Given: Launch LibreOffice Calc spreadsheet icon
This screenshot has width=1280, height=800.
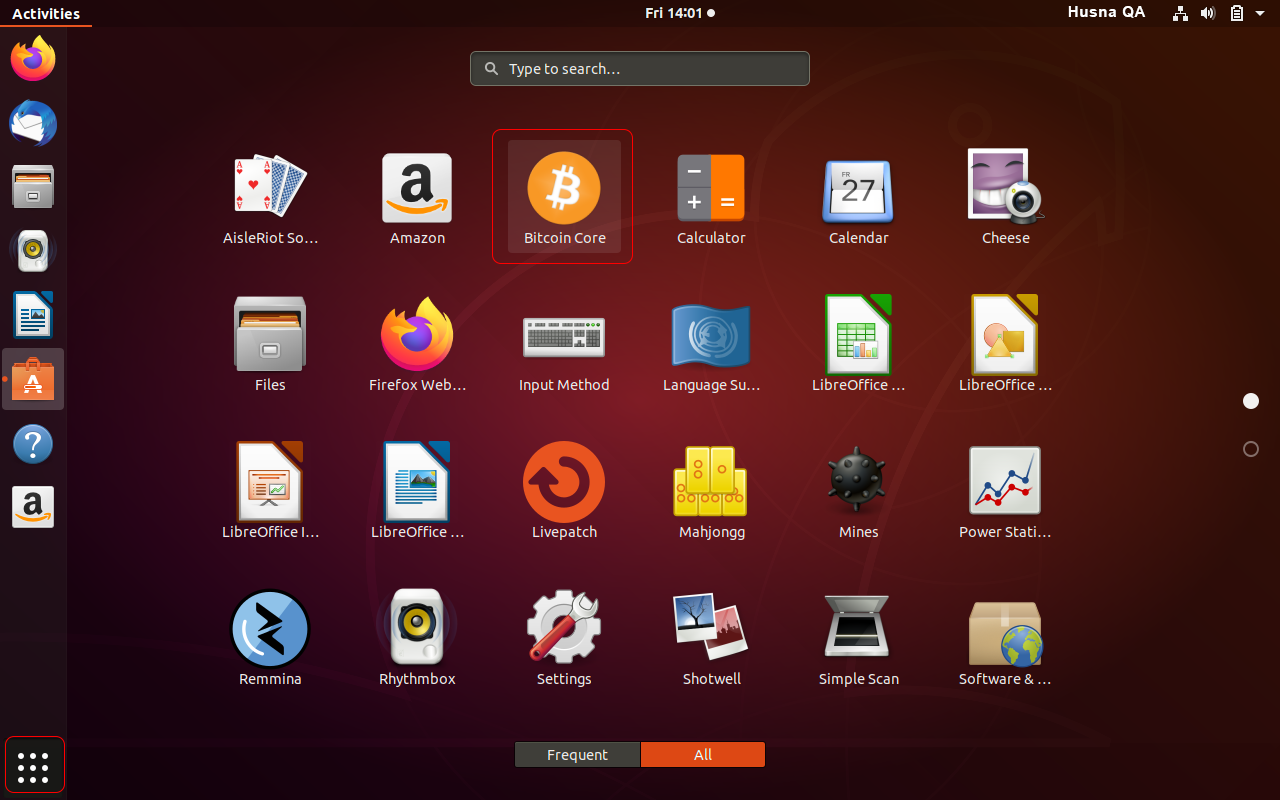Looking at the screenshot, I should pos(858,345).
